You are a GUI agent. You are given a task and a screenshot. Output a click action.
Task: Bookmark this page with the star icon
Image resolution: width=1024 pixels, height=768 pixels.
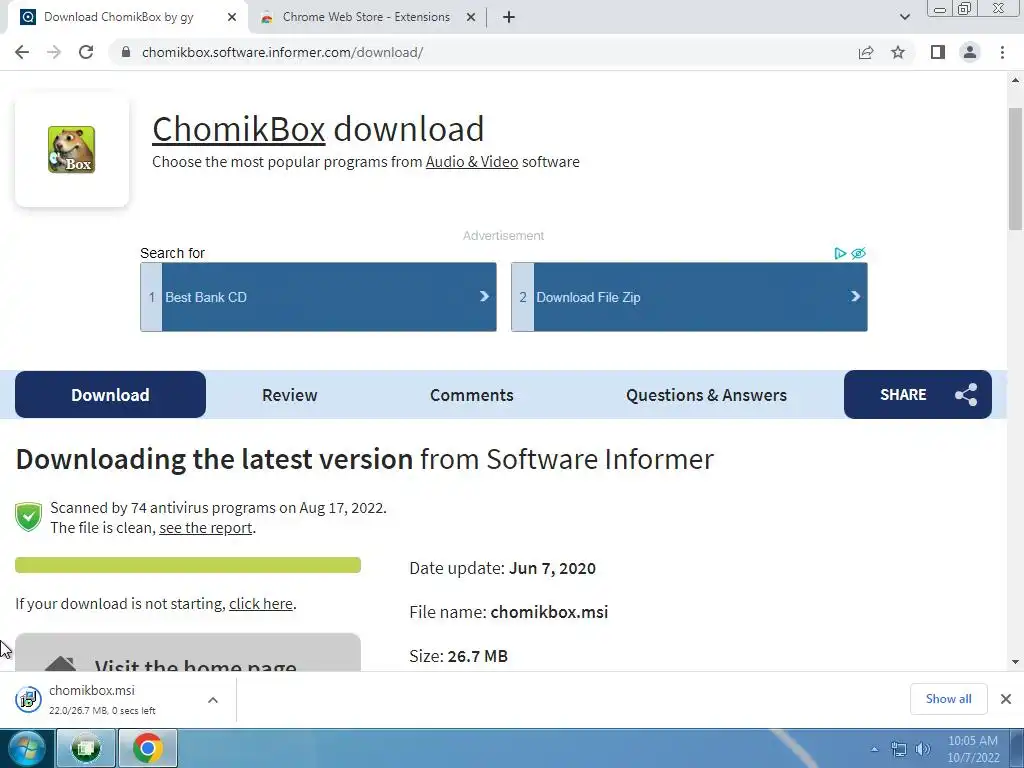click(898, 52)
